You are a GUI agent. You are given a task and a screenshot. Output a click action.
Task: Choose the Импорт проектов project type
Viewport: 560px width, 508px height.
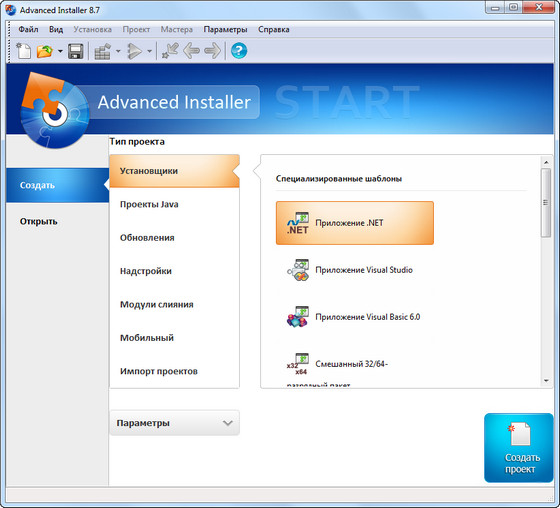click(x=174, y=371)
